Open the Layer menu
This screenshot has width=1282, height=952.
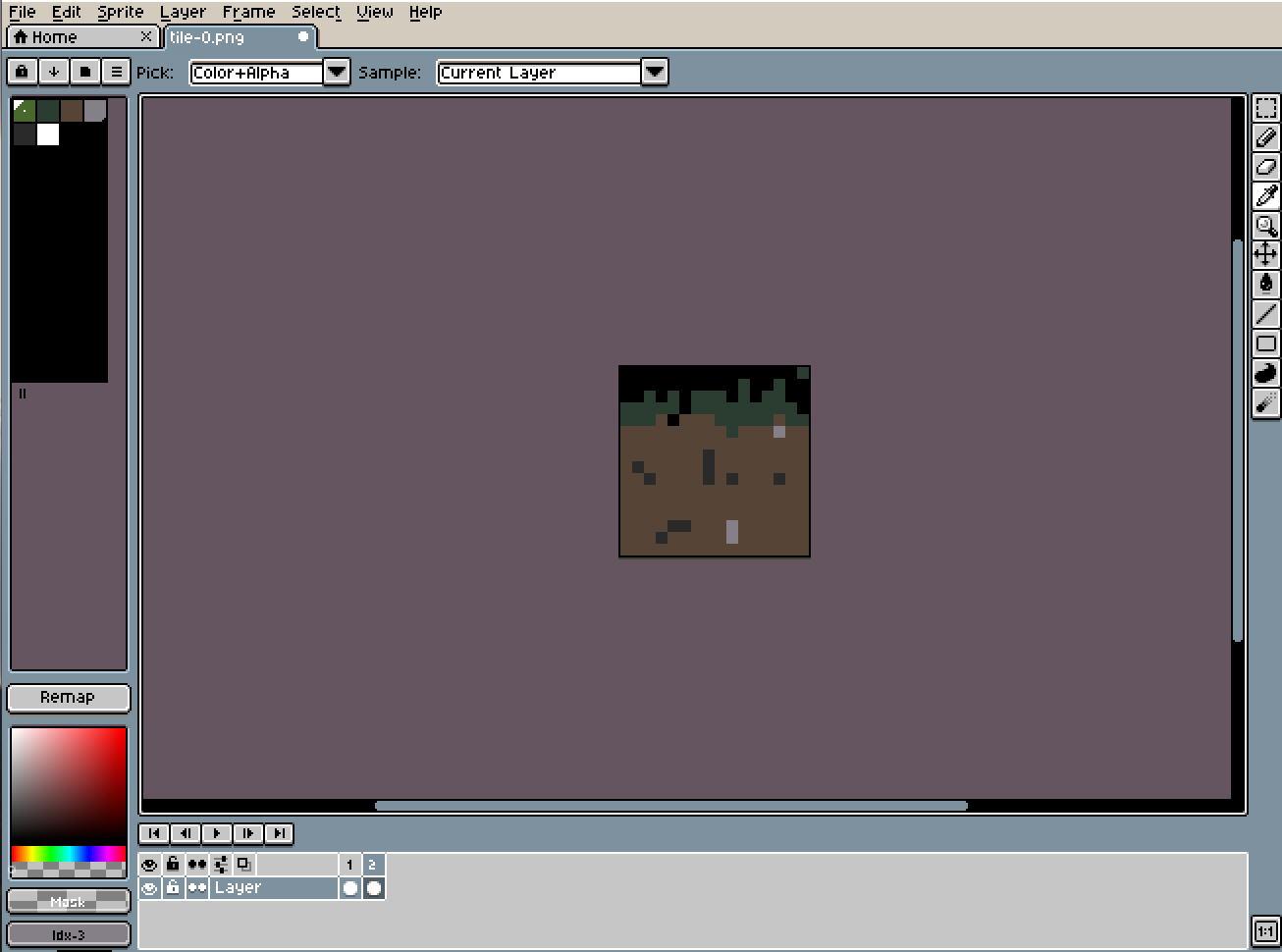pos(183,12)
